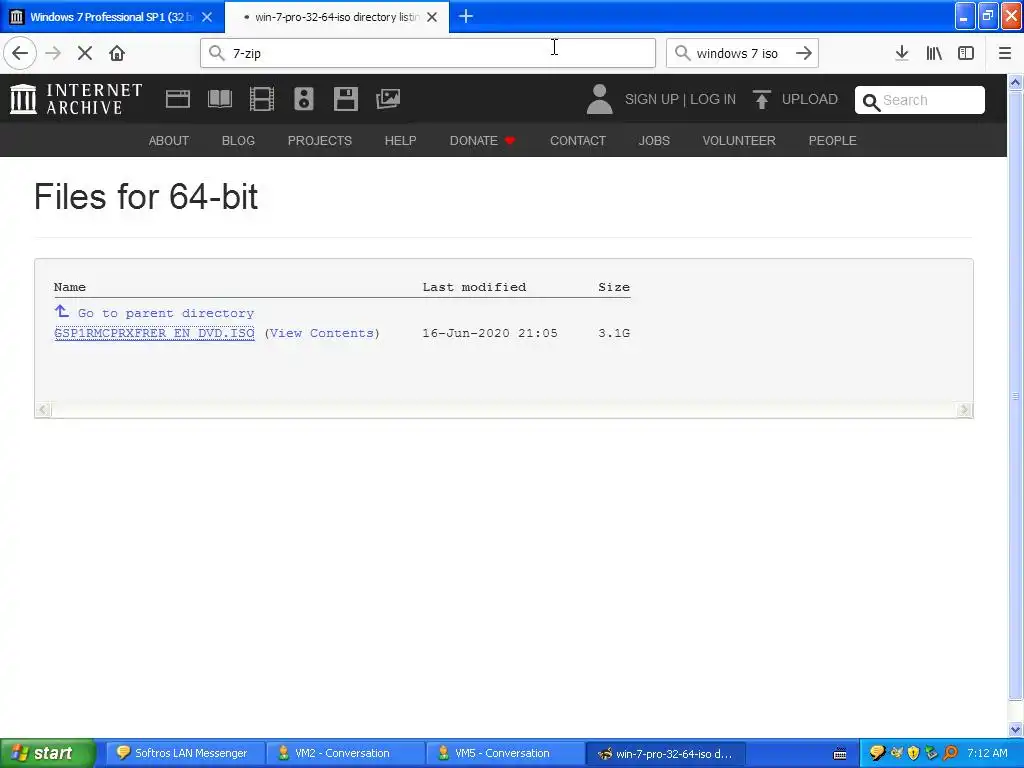Open the Firefox downloads panel

point(902,53)
